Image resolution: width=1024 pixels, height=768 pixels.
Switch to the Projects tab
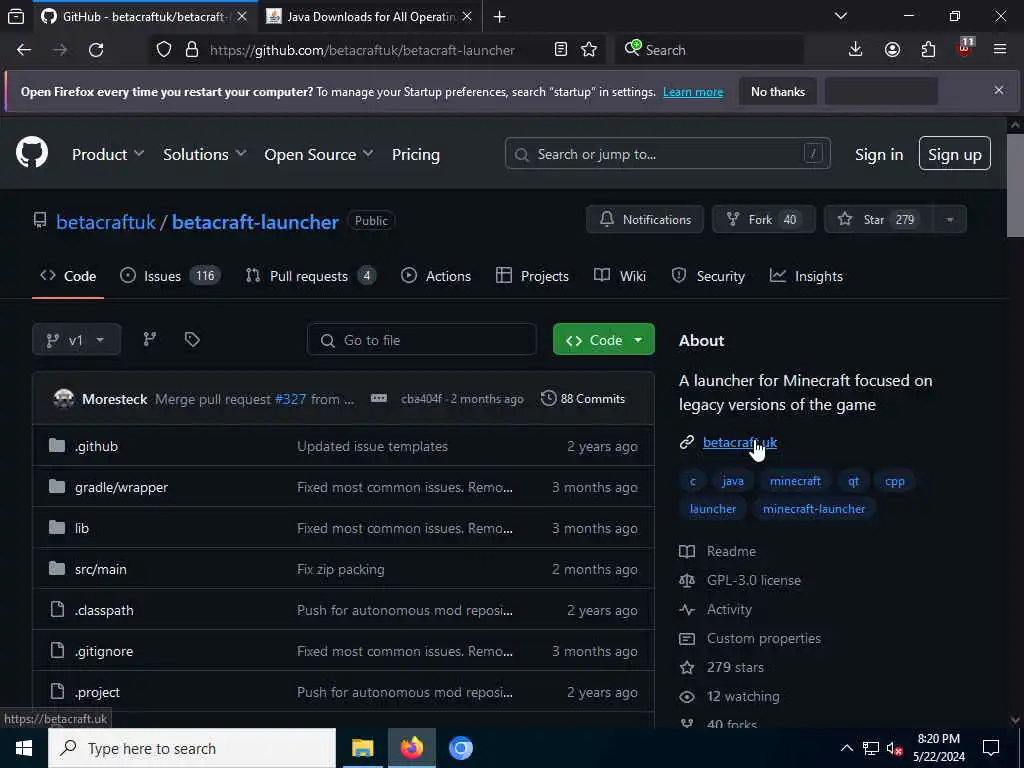click(532, 276)
